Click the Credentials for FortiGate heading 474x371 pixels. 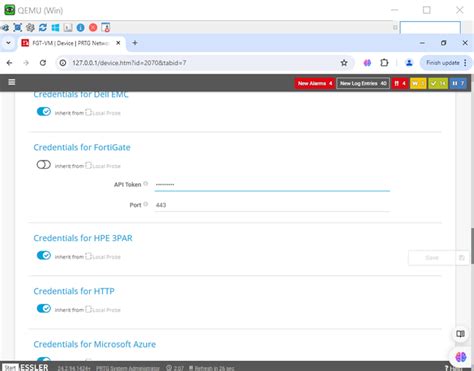coord(82,147)
